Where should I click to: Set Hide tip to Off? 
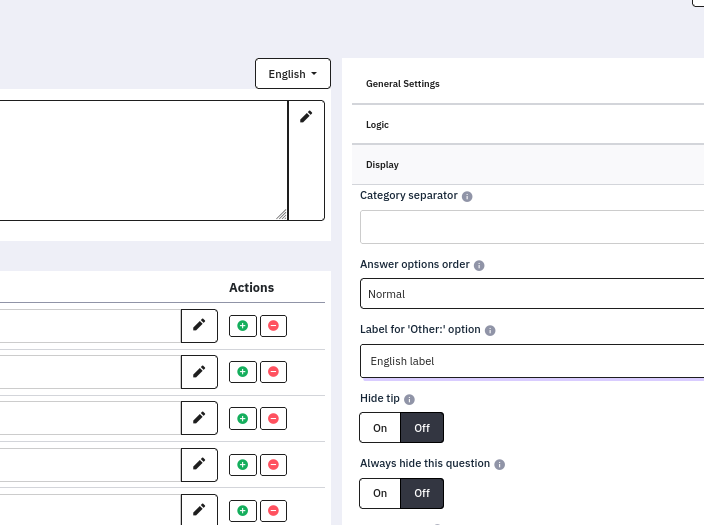pos(422,428)
